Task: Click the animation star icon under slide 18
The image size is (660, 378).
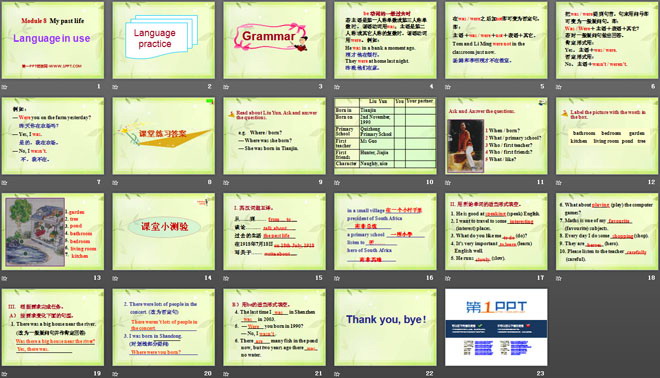Action: click(559, 278)
